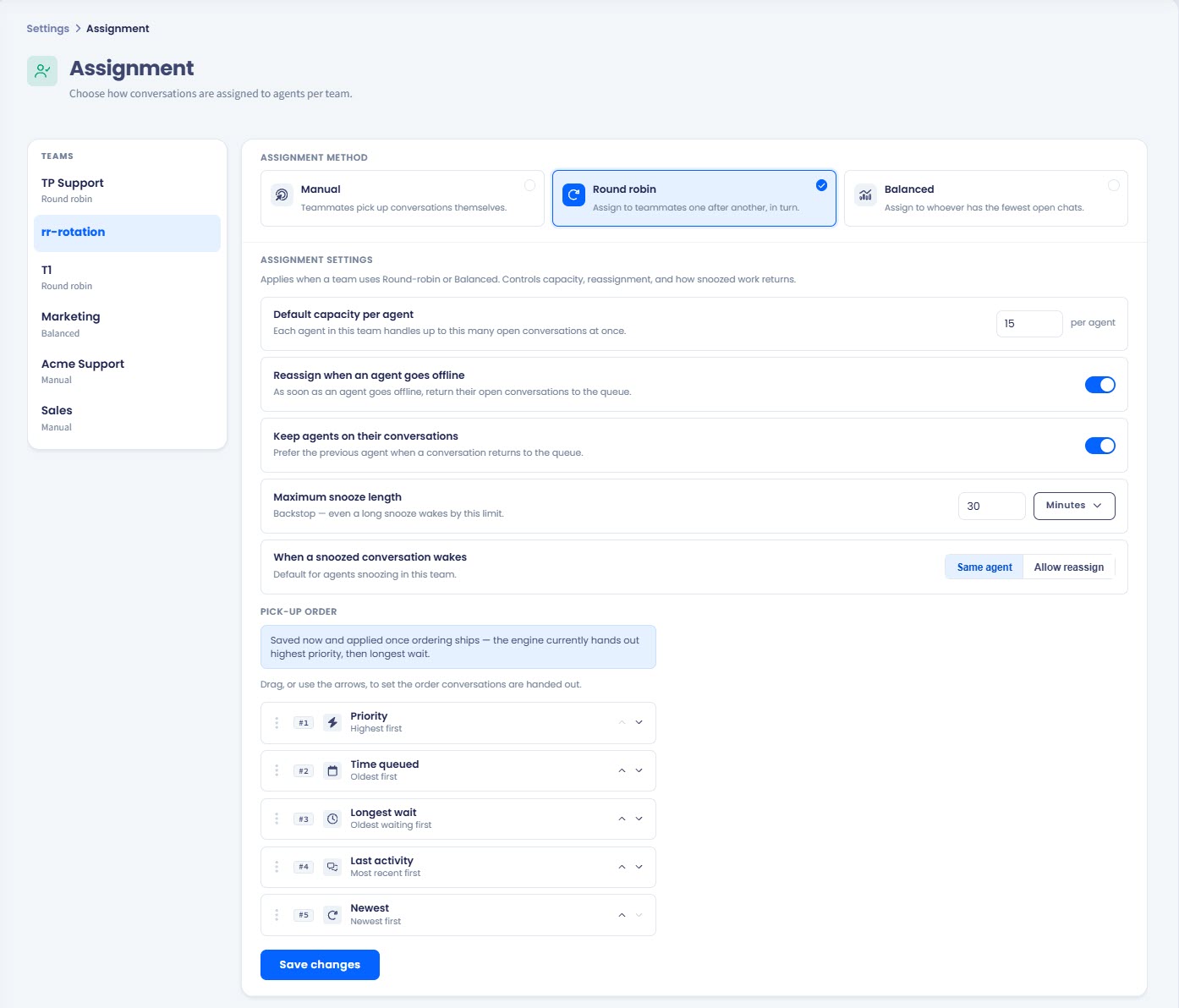Toggle Reassign when an agent goes offline
Viewport: 1179px width, 1008px height.
(1099, 385)
